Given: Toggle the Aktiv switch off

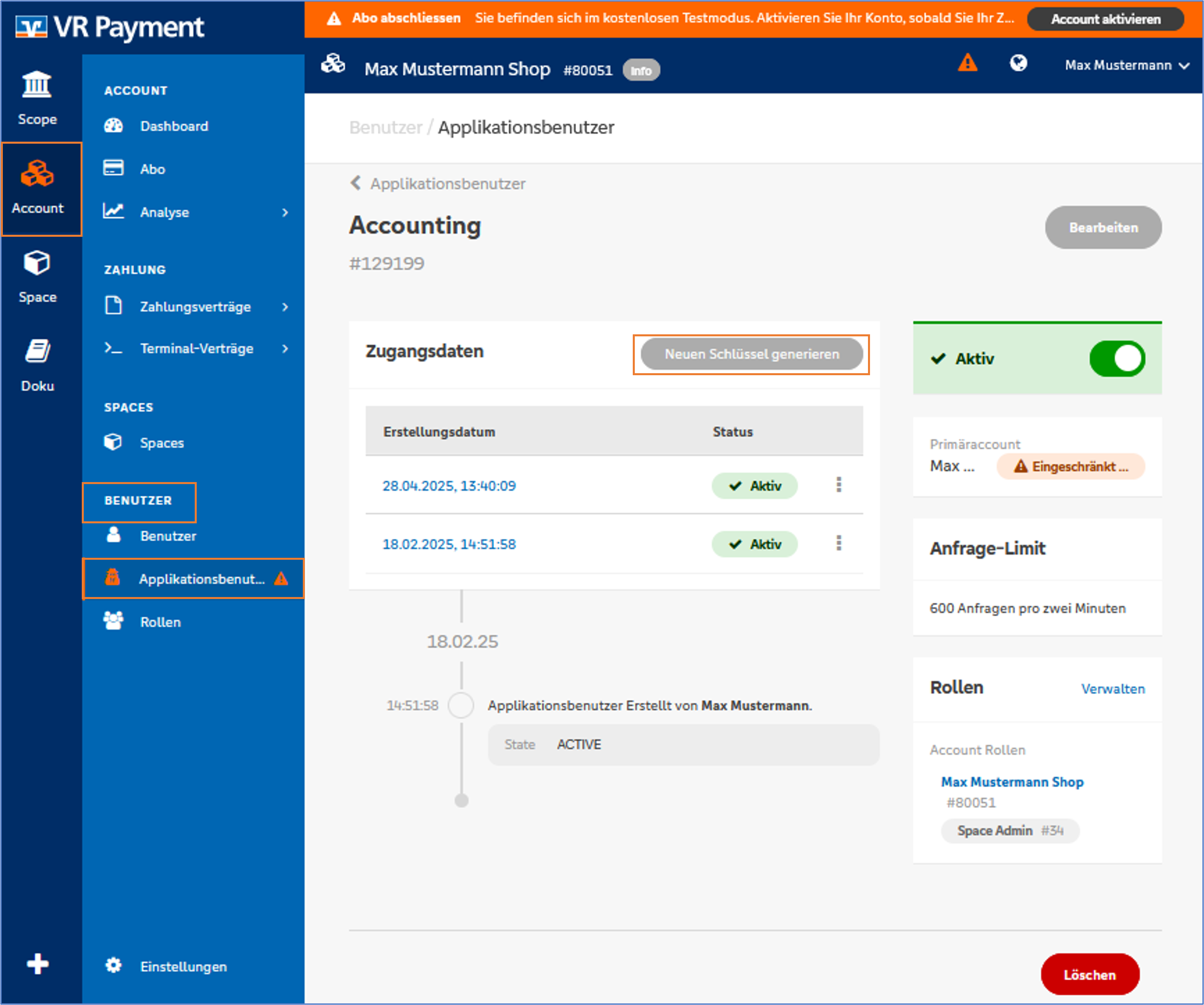Looking at the screenshot, I should coord(1117,359).
